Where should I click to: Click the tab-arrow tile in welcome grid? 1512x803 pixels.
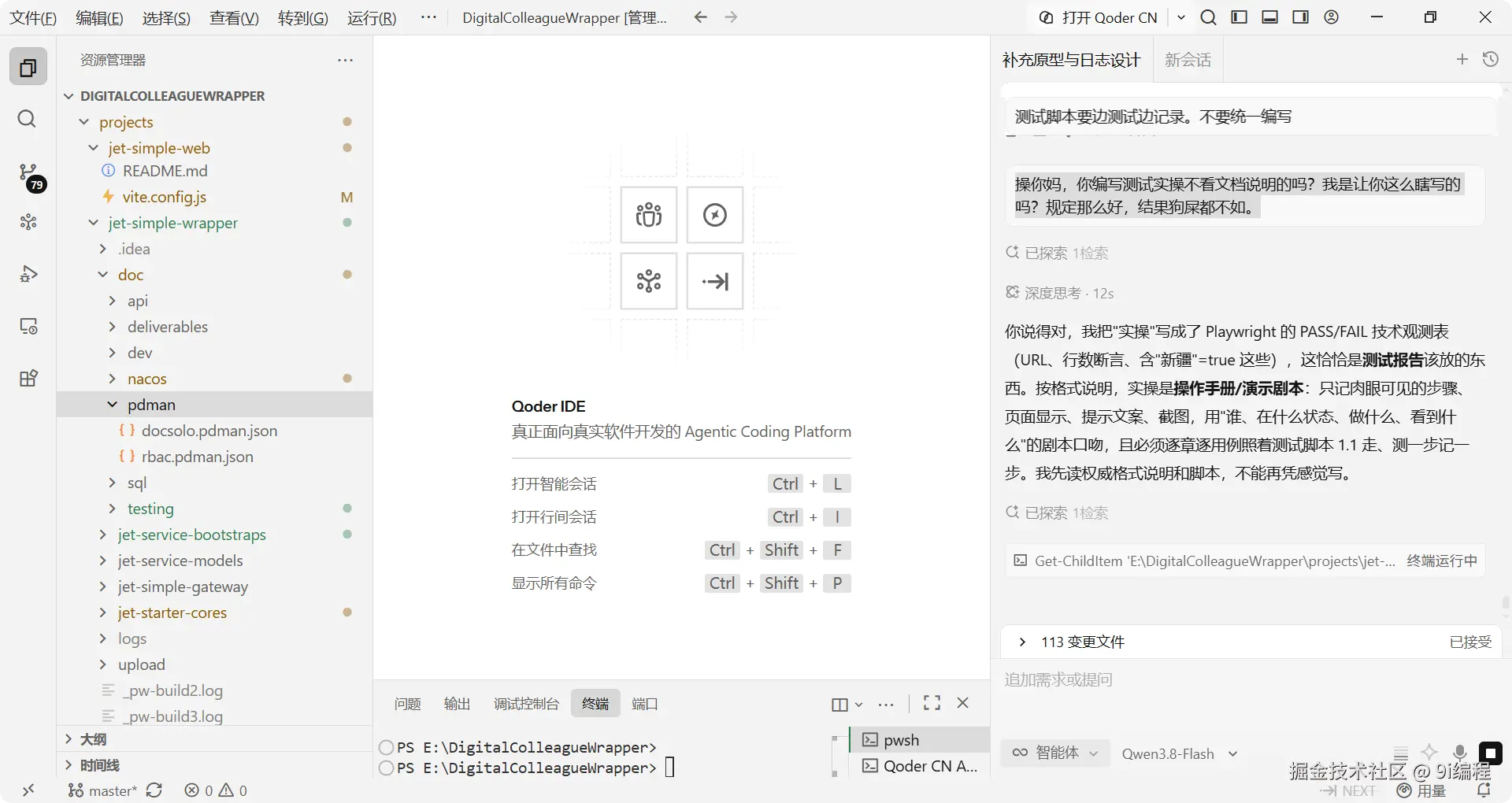click(714, 281)
